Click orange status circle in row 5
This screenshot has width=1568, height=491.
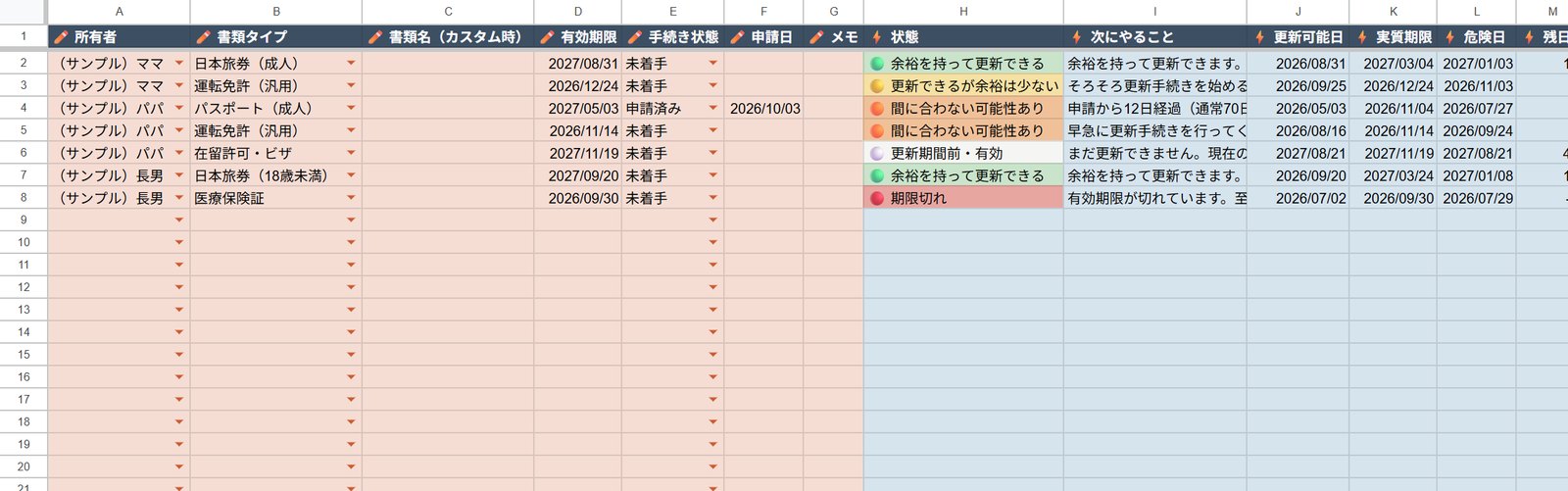pyautogui.click(x=877, y=130)
